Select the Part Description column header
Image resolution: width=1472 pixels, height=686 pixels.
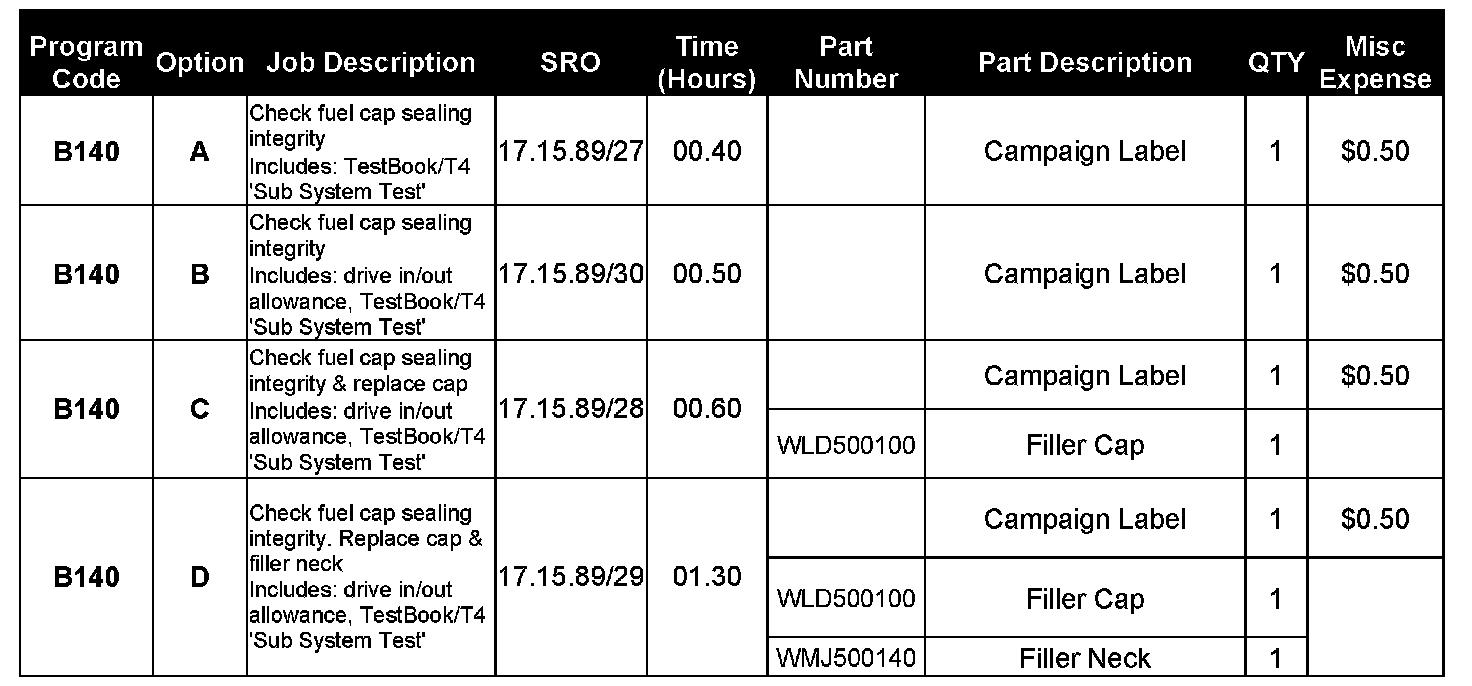[1085, 62]
